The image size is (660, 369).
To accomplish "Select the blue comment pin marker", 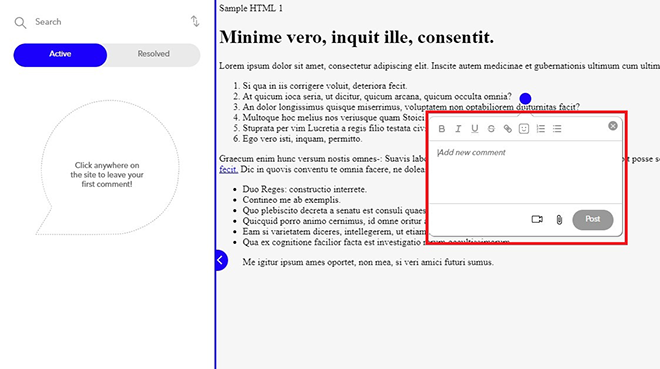I will point(525,99).
